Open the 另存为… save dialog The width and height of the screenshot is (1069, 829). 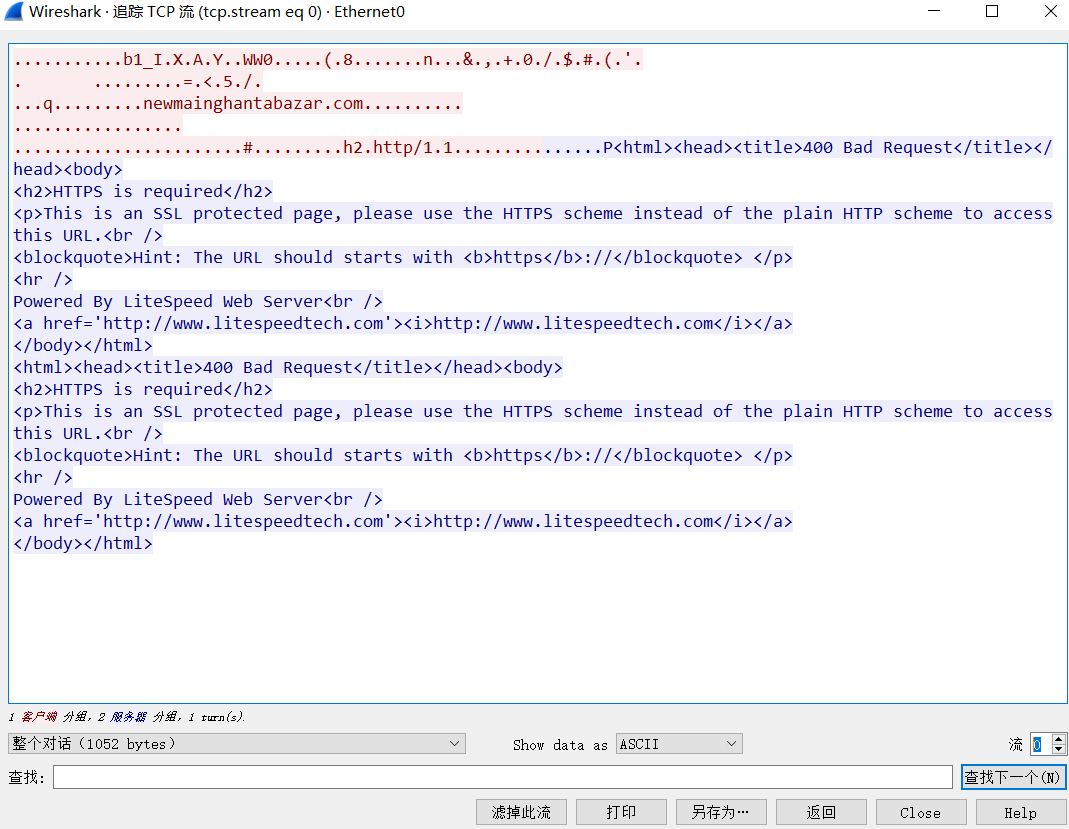tap(721, 812)
